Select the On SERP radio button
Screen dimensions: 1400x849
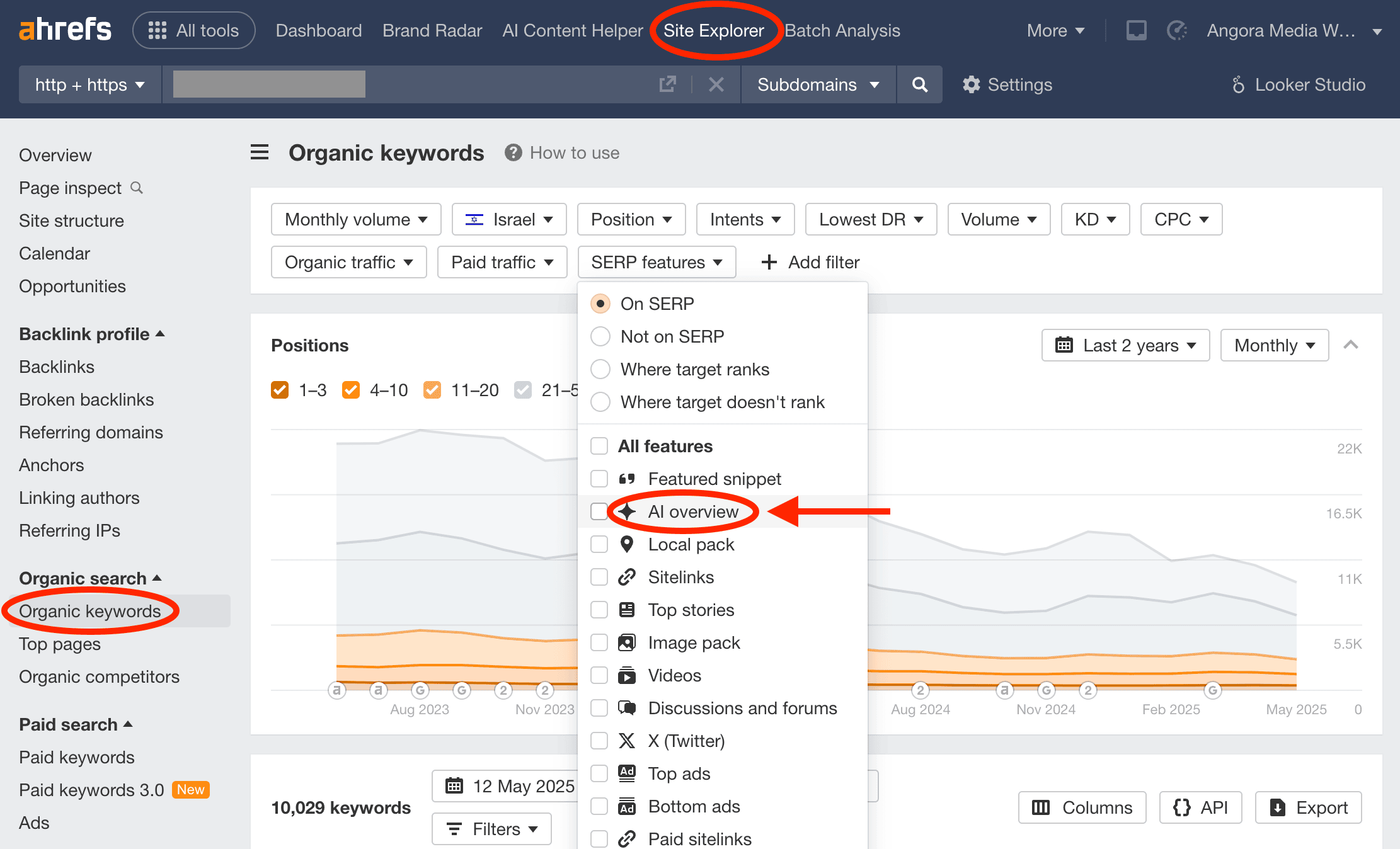click(600, 304)
